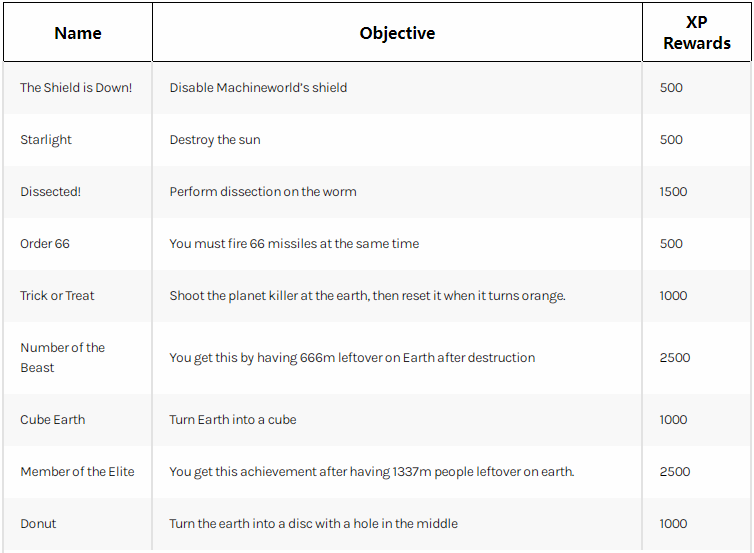Select Member of the Elite name cell

tap(77, 471)
